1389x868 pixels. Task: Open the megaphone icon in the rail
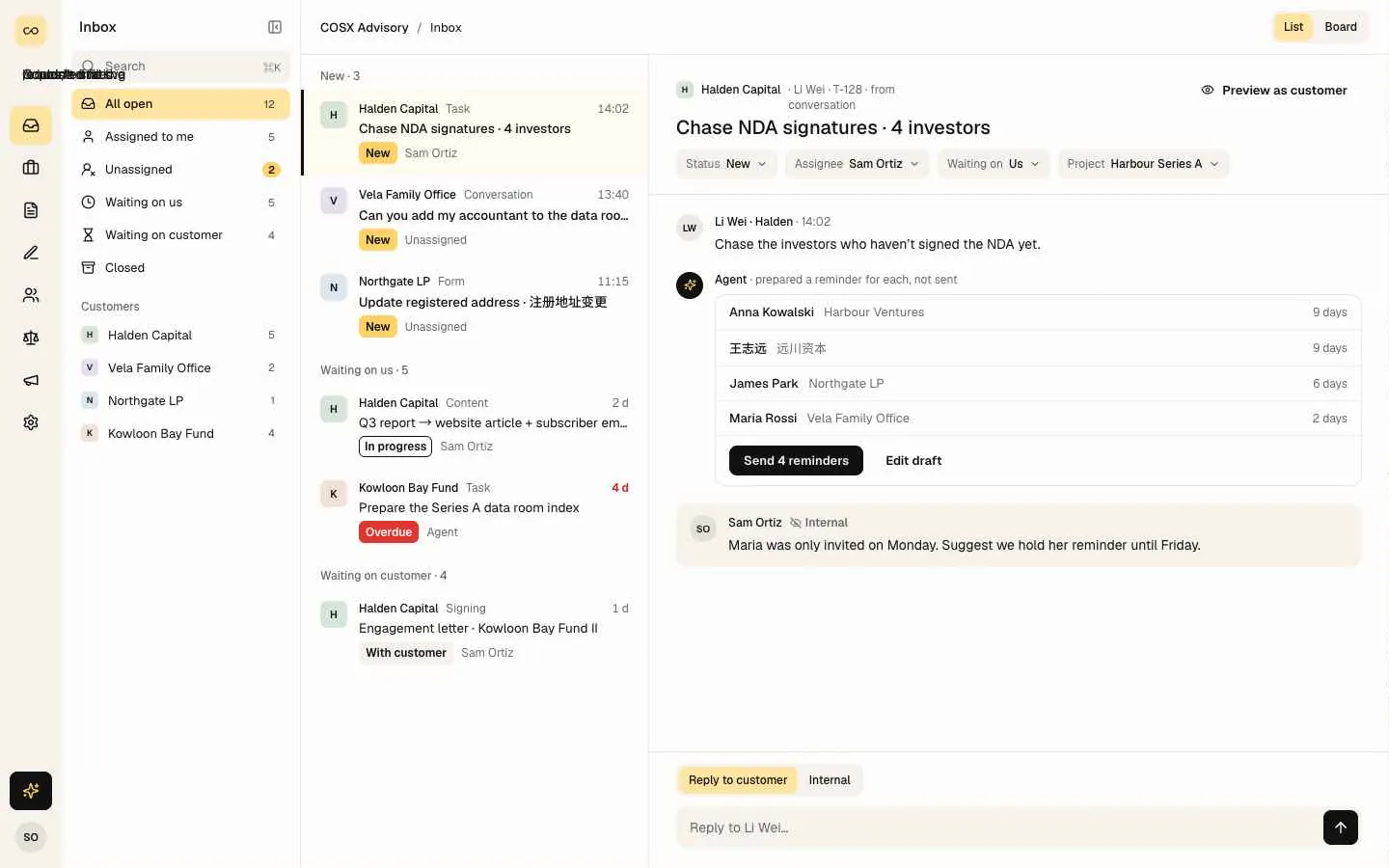31,380
